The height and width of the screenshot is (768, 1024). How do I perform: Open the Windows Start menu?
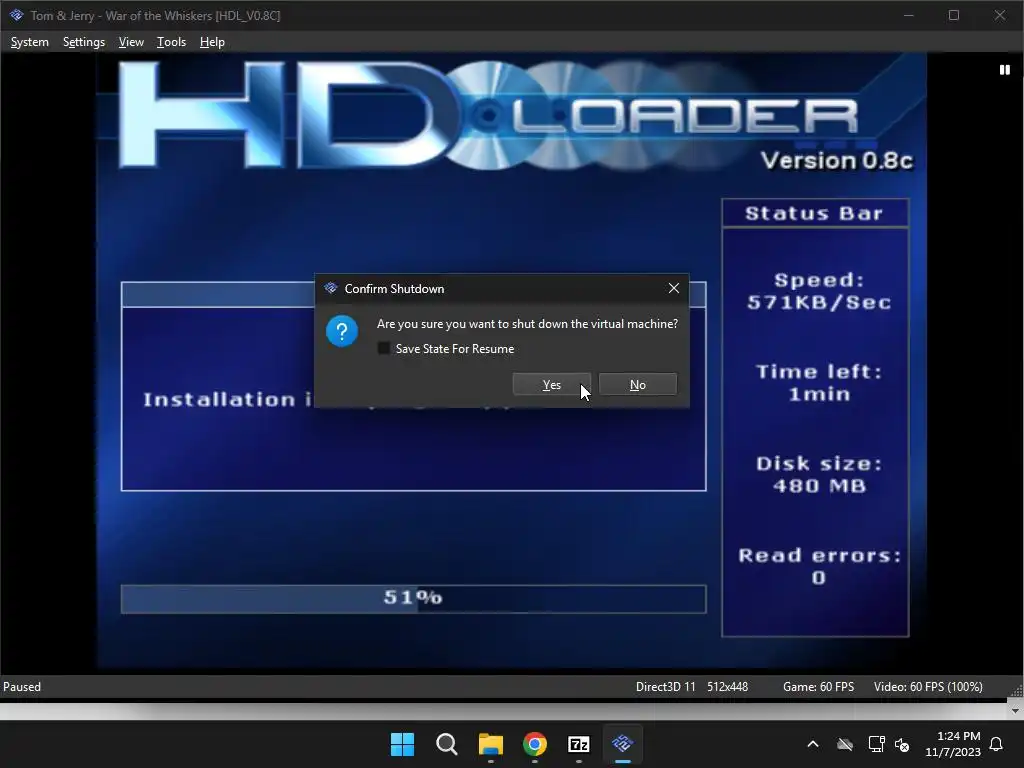[x=402, y=744]
